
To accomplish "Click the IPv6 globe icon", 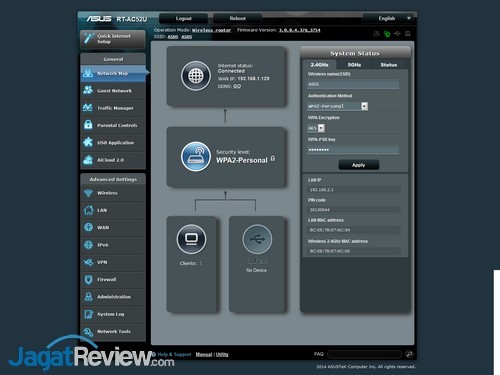I will pyautogui.click(x=88, y=245).
